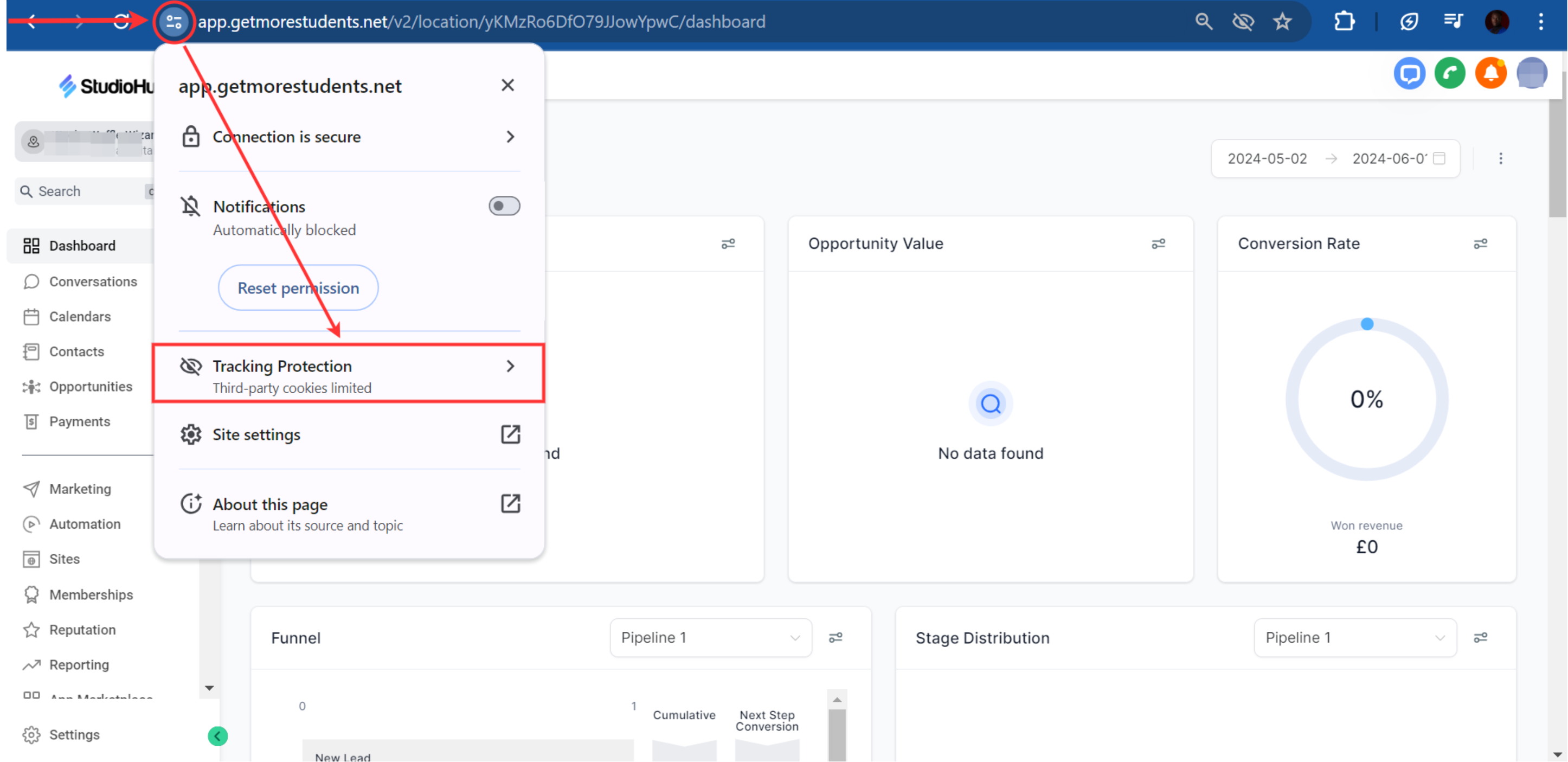This screenshot has height=762, width=1568.
Task: Open the green phone dialer icon
Action: (1449, 74)
